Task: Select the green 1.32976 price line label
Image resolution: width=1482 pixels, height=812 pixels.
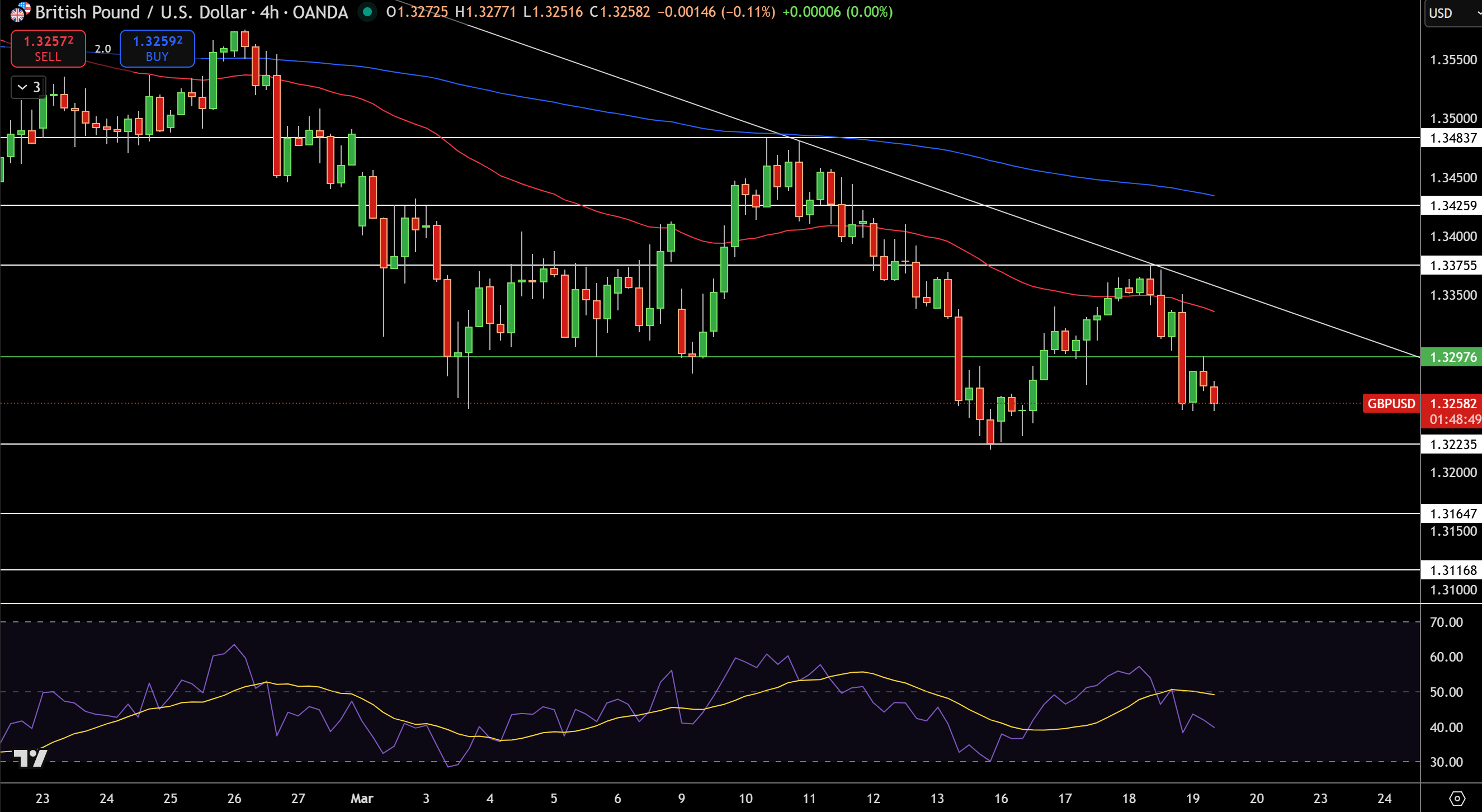Action: 1452,357
